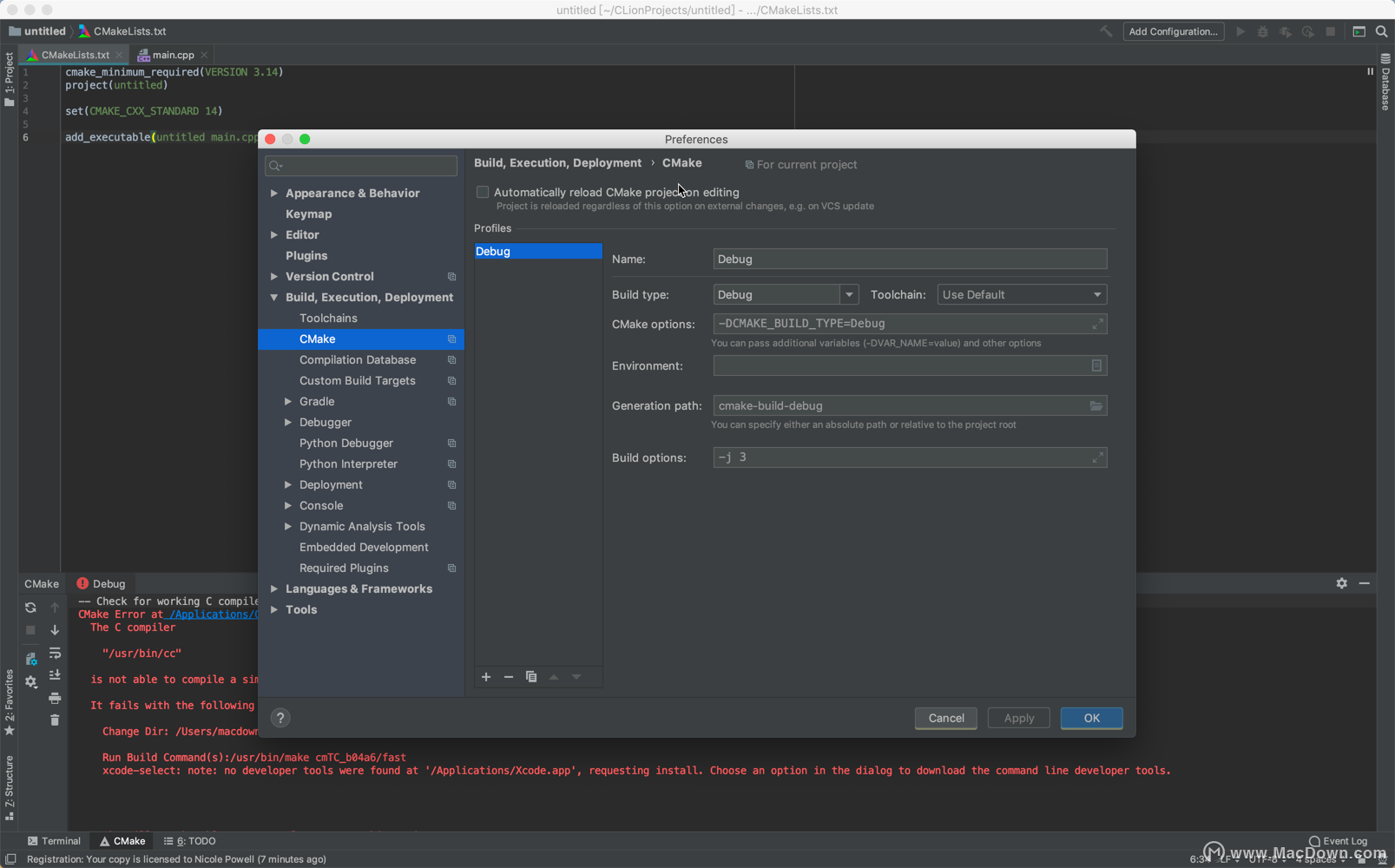The height and width of the screenshot is (868, 1395).
Task: Click the Preferences search field
Action: tap(361, 165)
